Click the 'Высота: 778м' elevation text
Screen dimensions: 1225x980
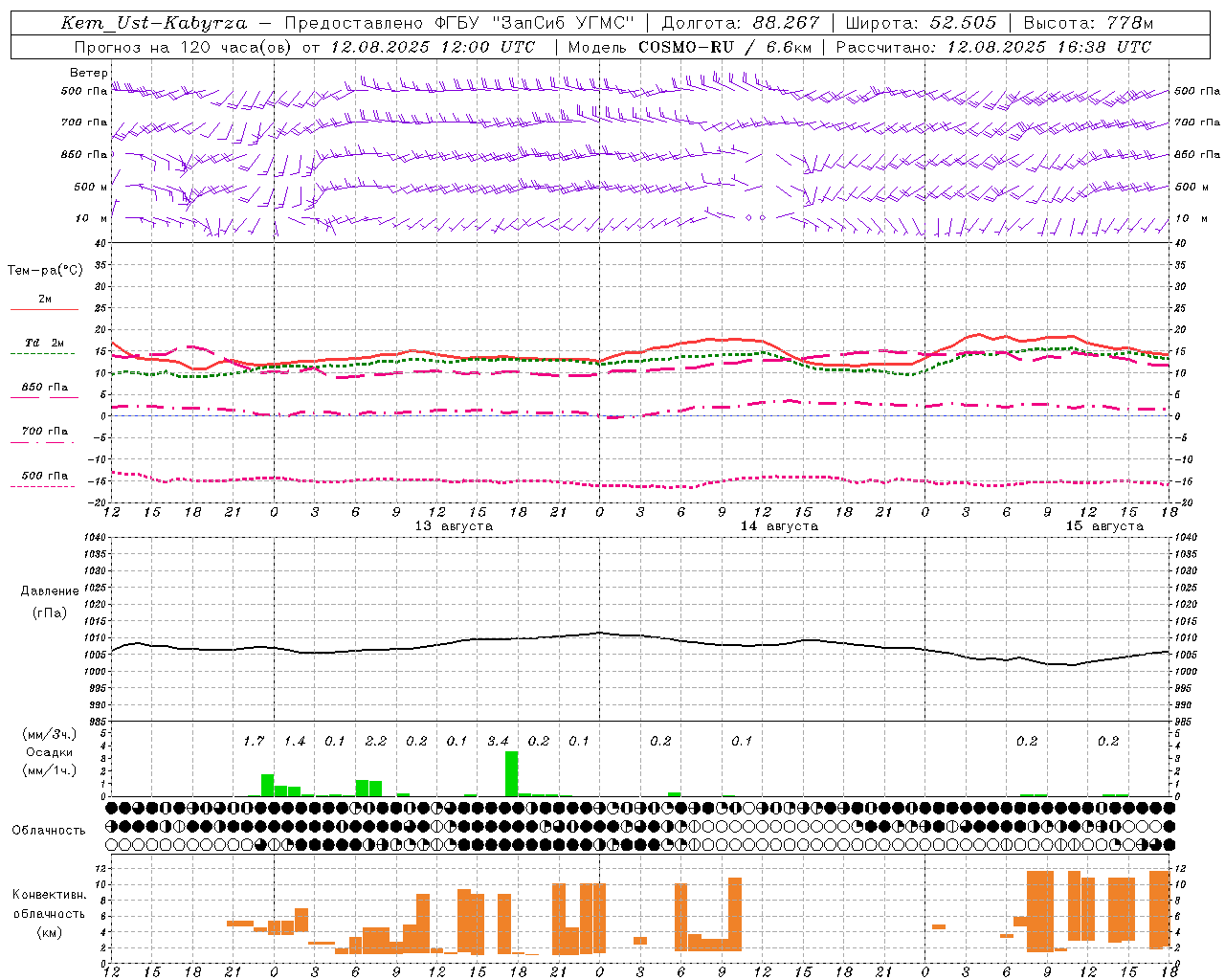pyautogui.click(x=1088, y=23)
